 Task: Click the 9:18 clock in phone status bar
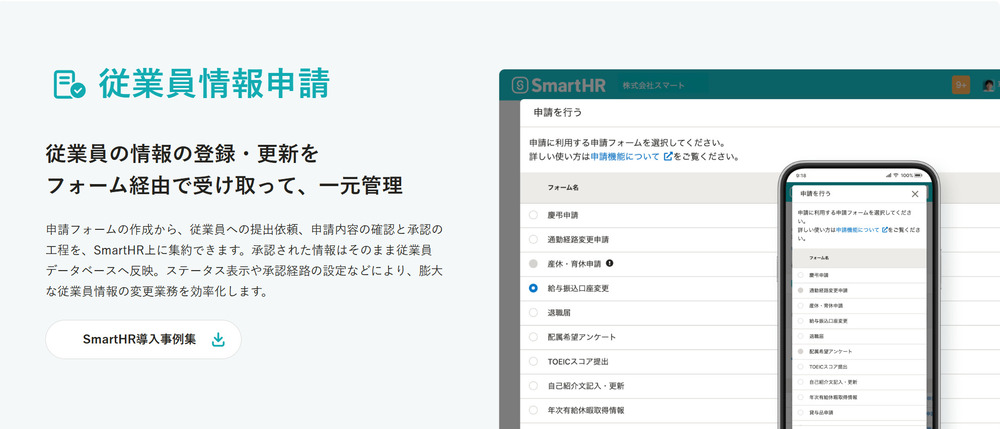click(x=801, y=175)
